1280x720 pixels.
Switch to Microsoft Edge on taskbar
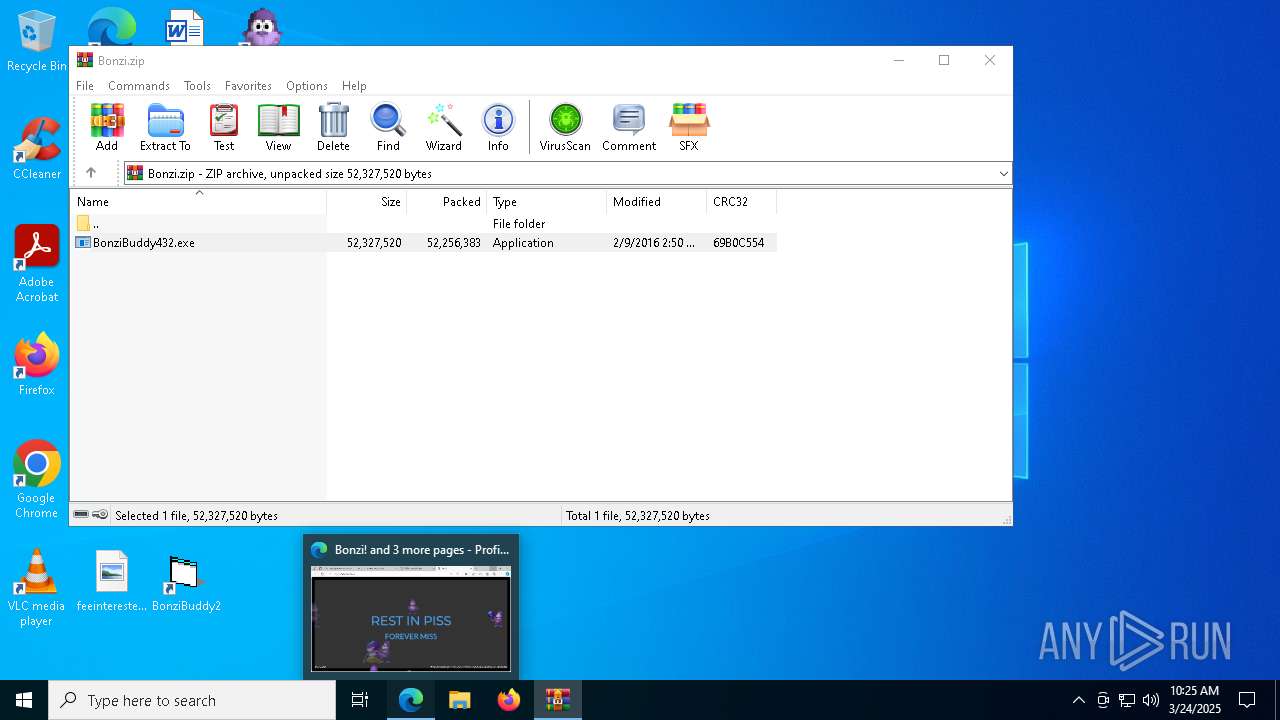click(411, 700)
